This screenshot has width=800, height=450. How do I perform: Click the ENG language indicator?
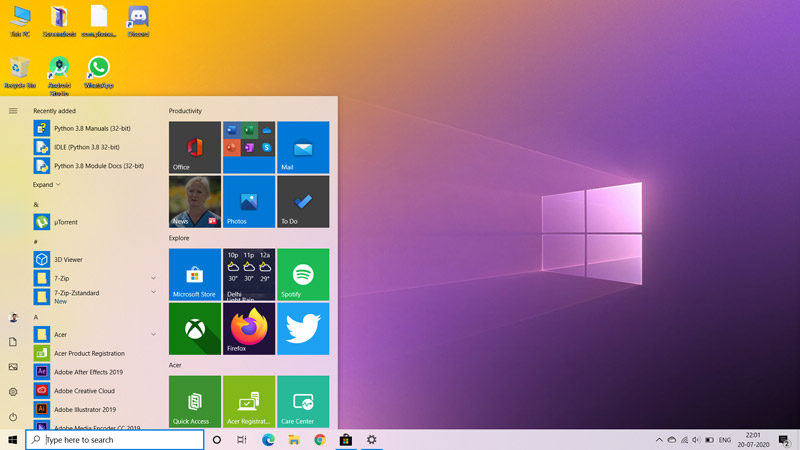pyautogui.click(x=725, y=440)
